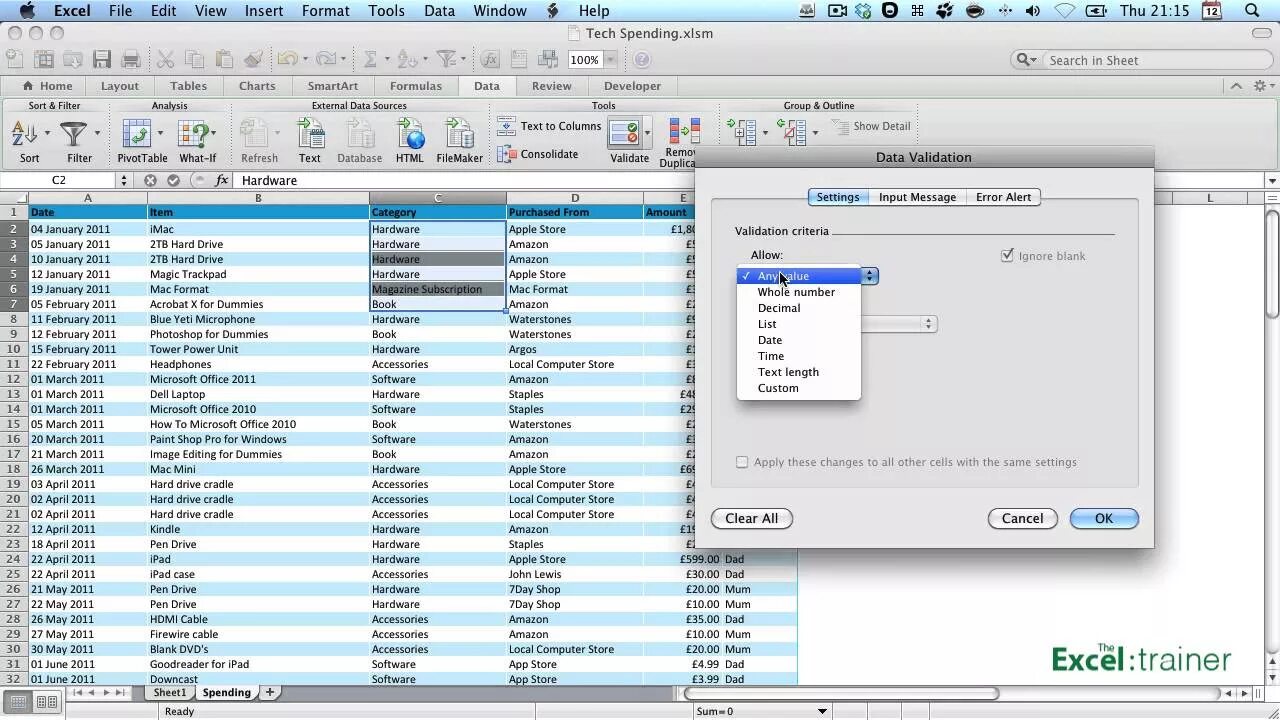This screenshot has height=720, width=1280.
Task: Click the New workbook icon
Action: coord(14,60)
